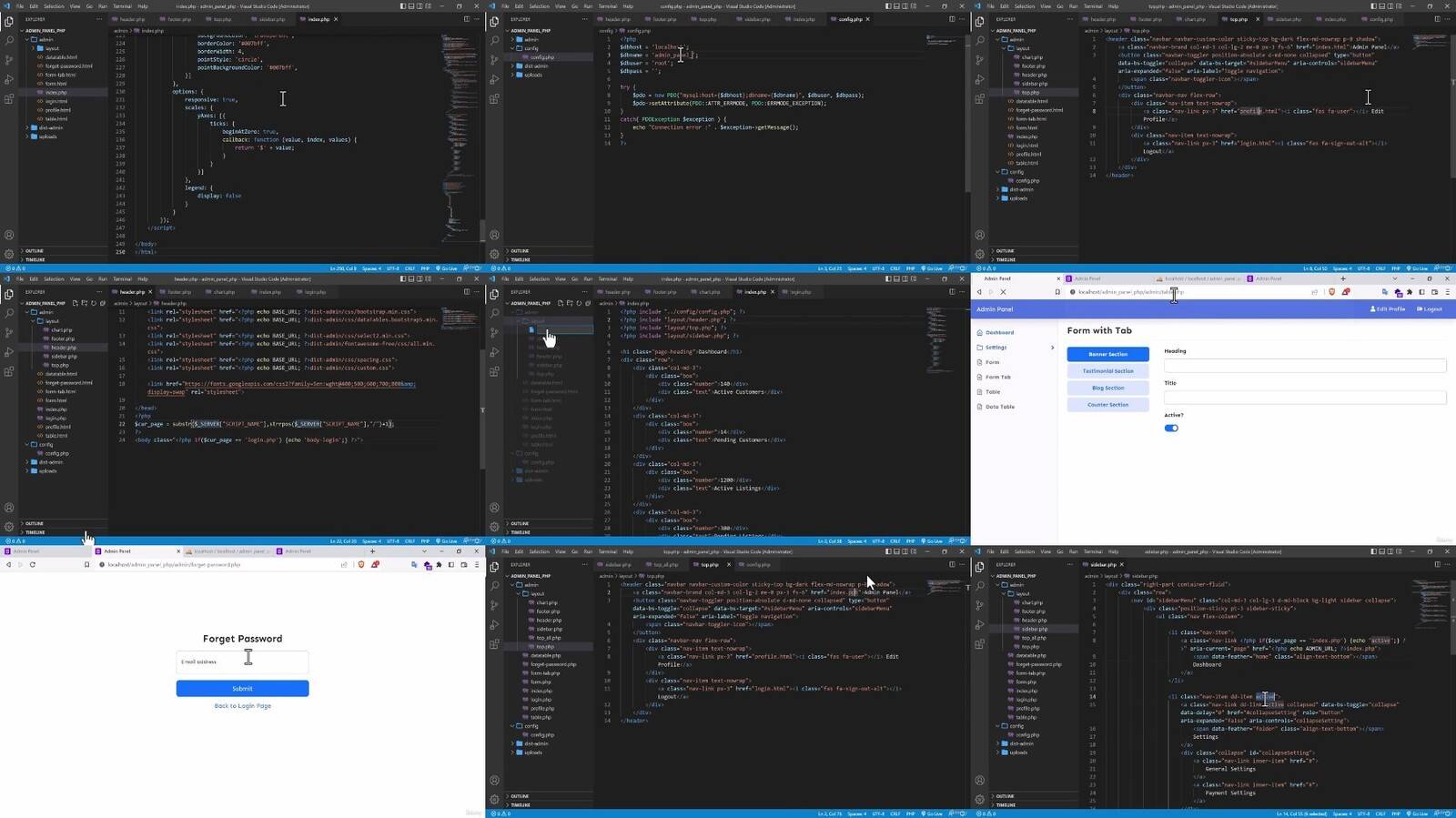Click Heading input field in Form with Tab page

pyautogui.click(x=1305, y=365)
